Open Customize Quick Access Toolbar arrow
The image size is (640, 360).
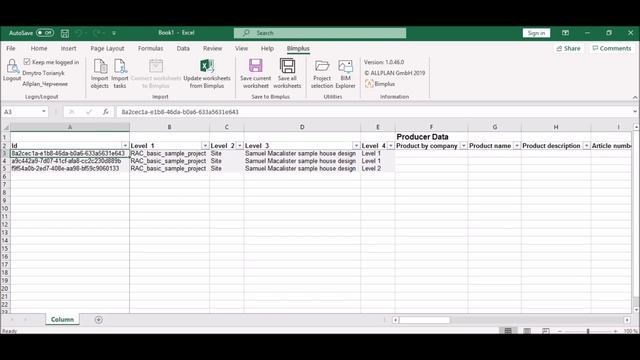click(x=114, y=33)
